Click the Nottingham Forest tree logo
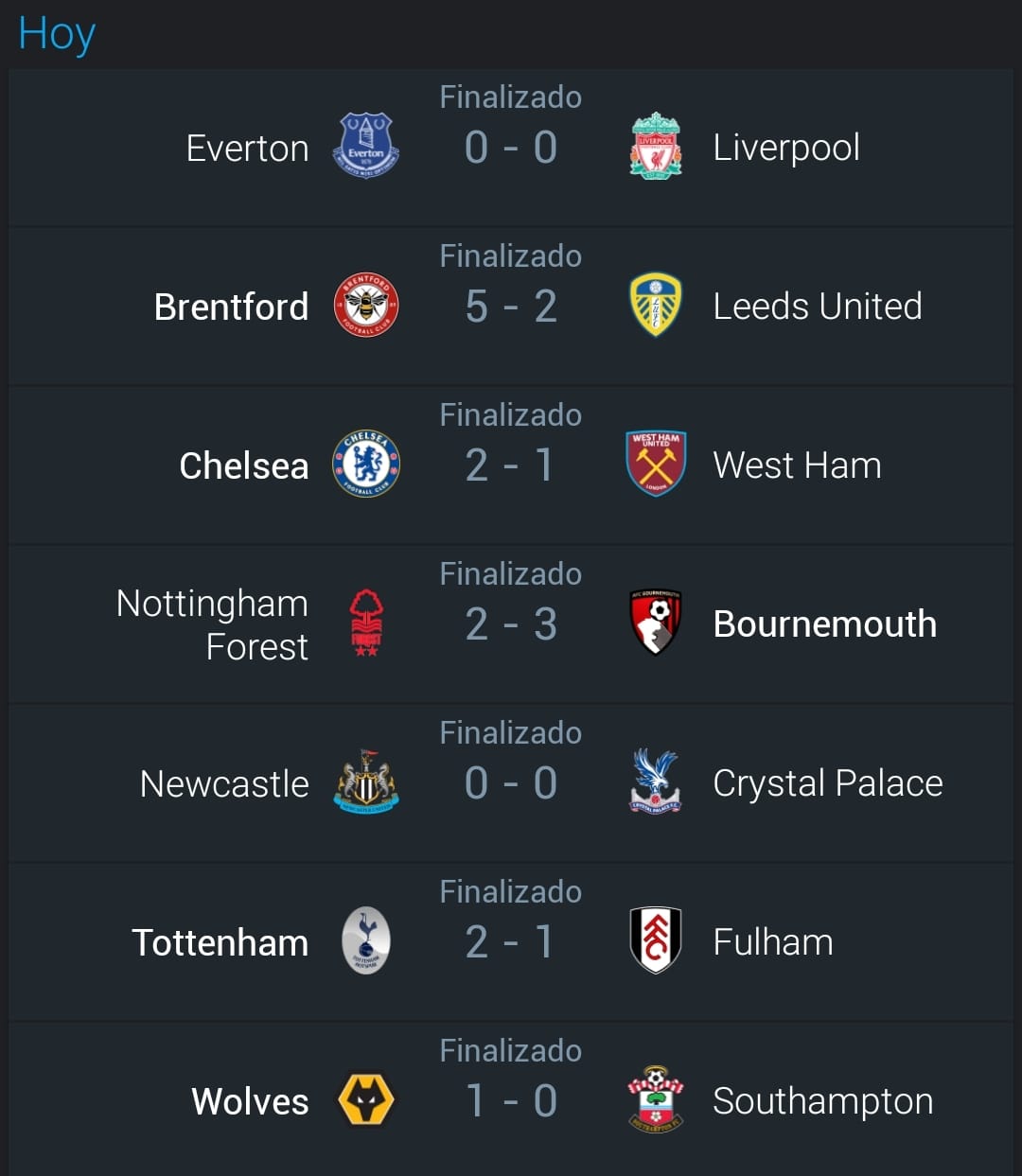1022x1176 pixels. click(x=366, y=623)
